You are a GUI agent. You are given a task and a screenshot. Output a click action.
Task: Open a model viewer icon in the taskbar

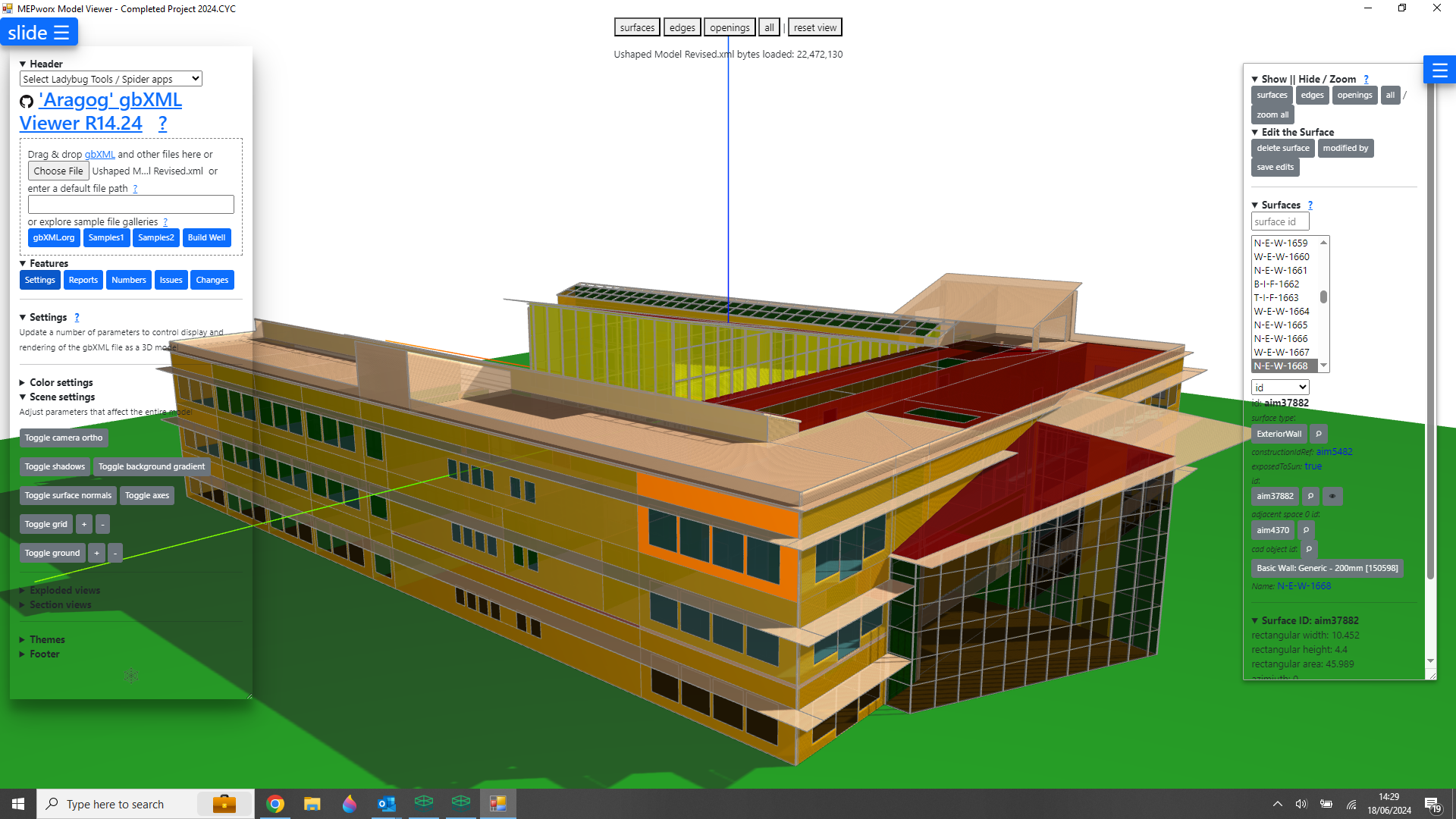click(x=424, y=803)
